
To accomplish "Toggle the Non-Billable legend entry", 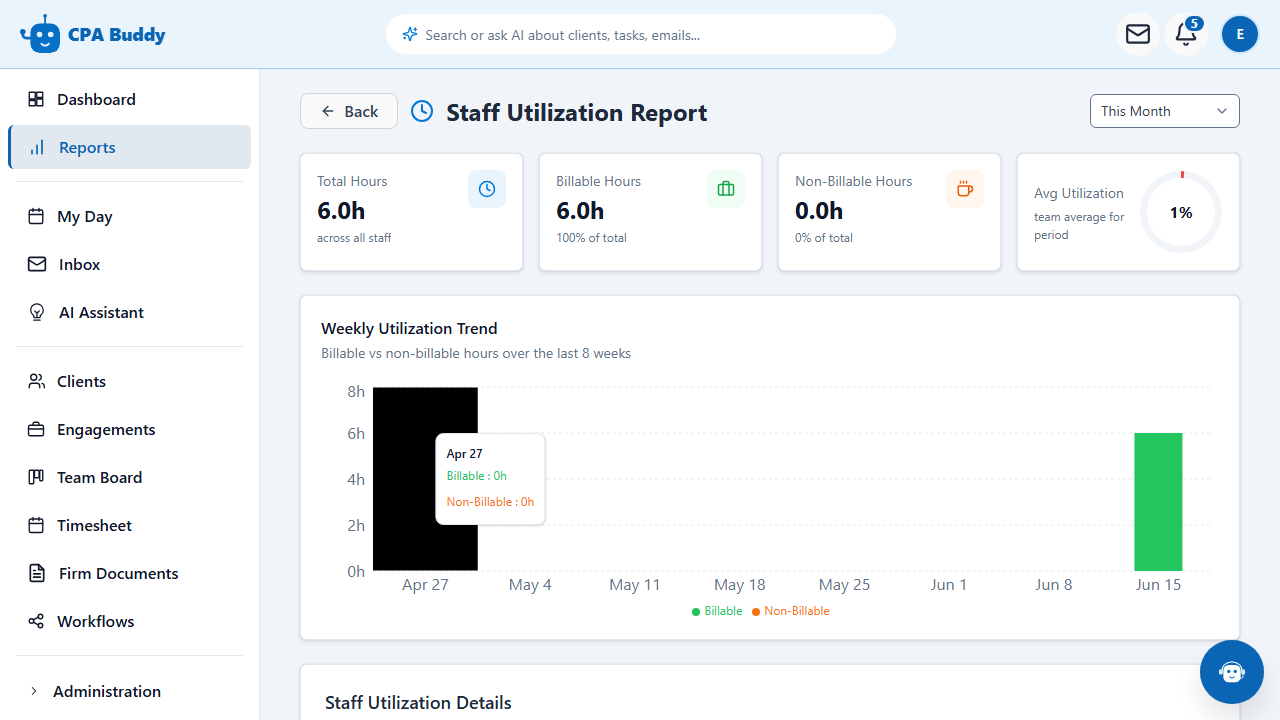I will 791,611.
